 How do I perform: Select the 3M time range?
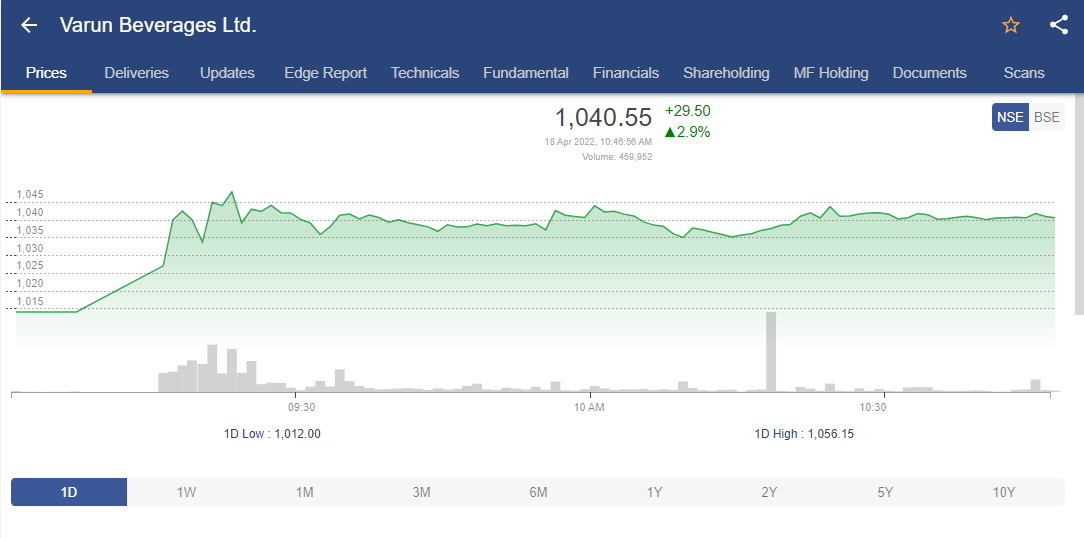pos(421,492)
